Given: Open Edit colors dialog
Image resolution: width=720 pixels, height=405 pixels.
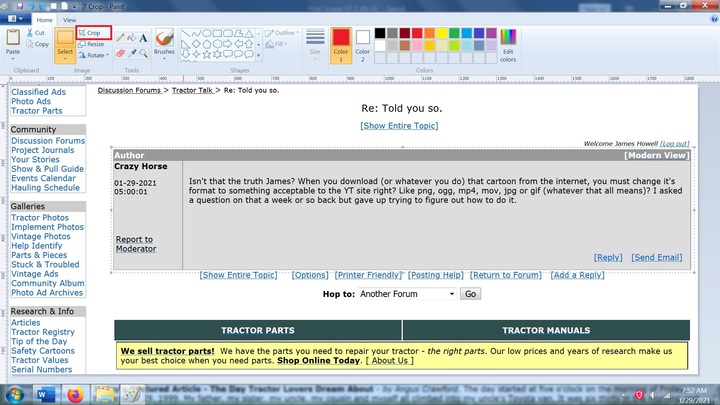Looking at the screenshot, I should (x=508, y=45).
